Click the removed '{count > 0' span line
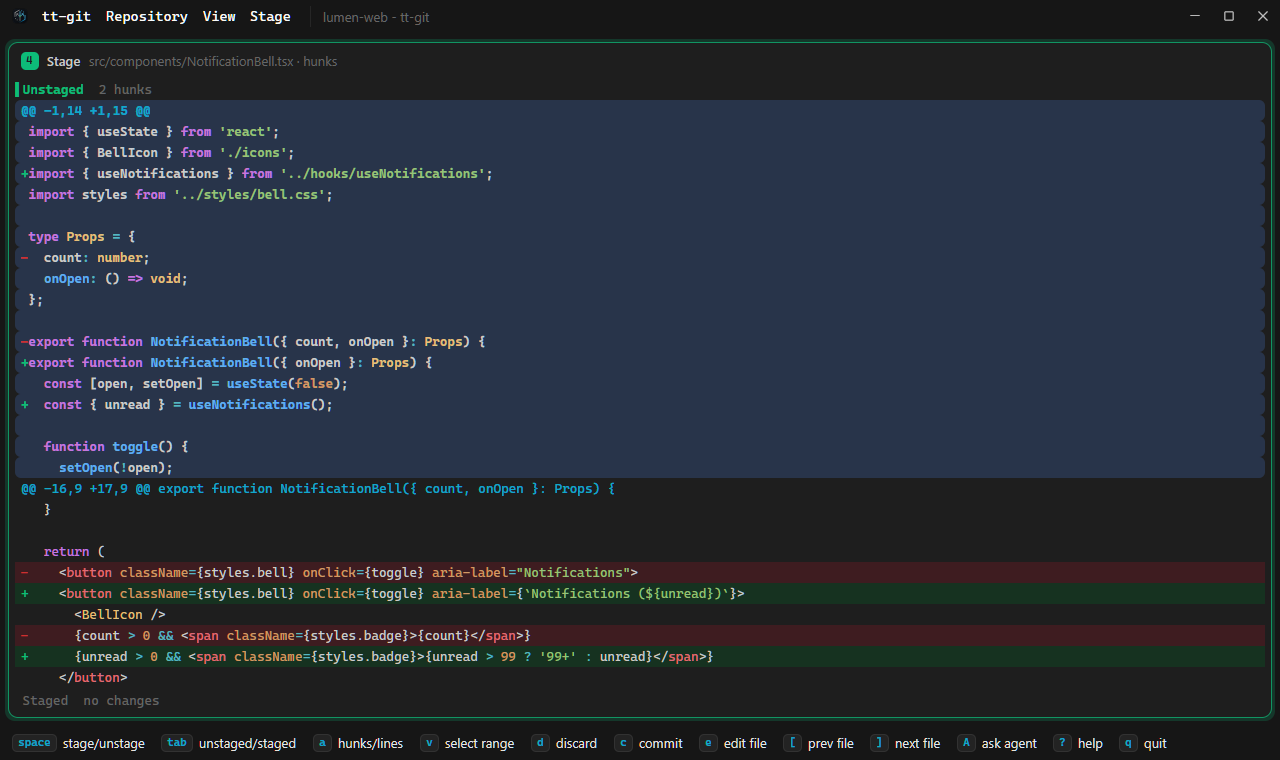The image size is (1280, 760). (x=640, y=635)
